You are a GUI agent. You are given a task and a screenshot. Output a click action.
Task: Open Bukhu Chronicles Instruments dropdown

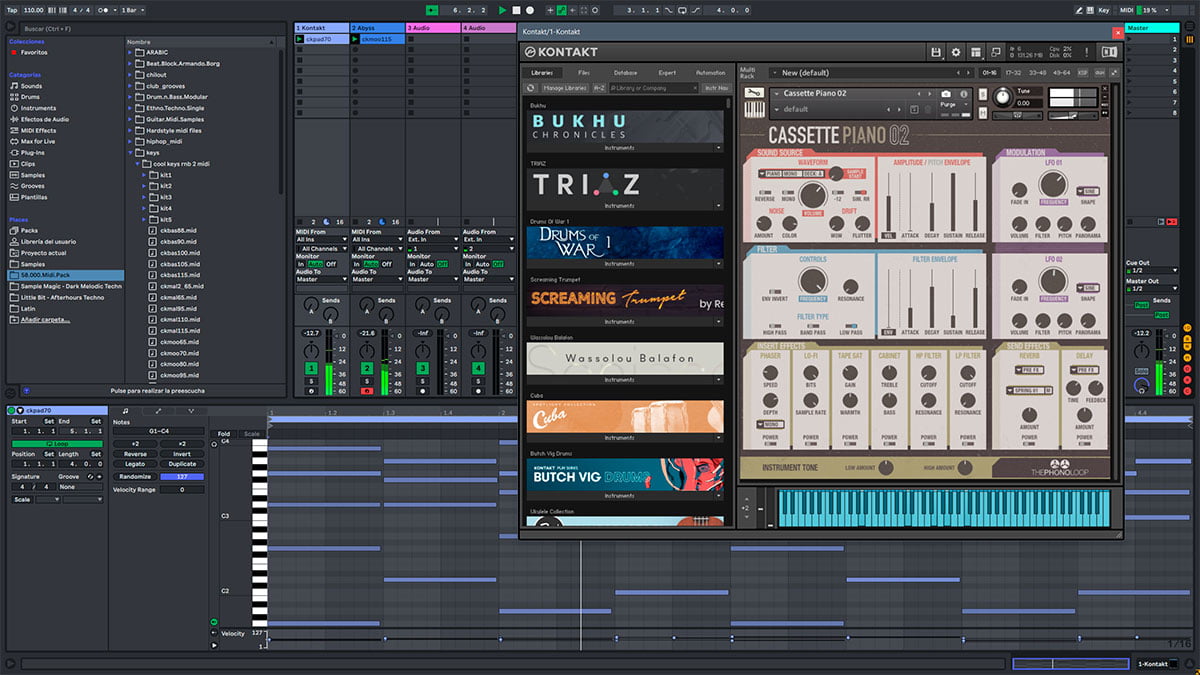[x=626, y=148]
